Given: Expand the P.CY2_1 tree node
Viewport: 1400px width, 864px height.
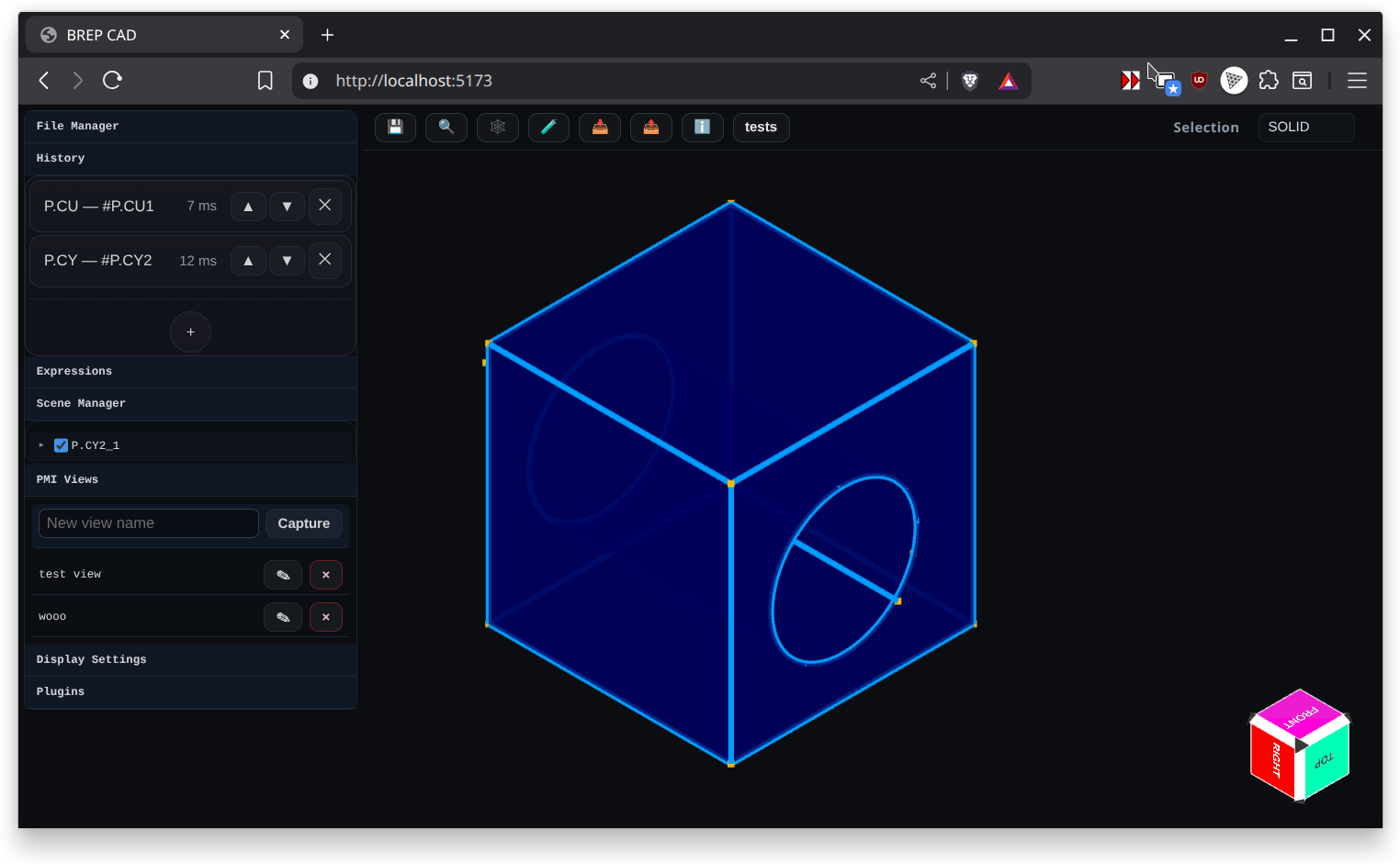Looking at the screenshot, I should [x=41, y=445].
